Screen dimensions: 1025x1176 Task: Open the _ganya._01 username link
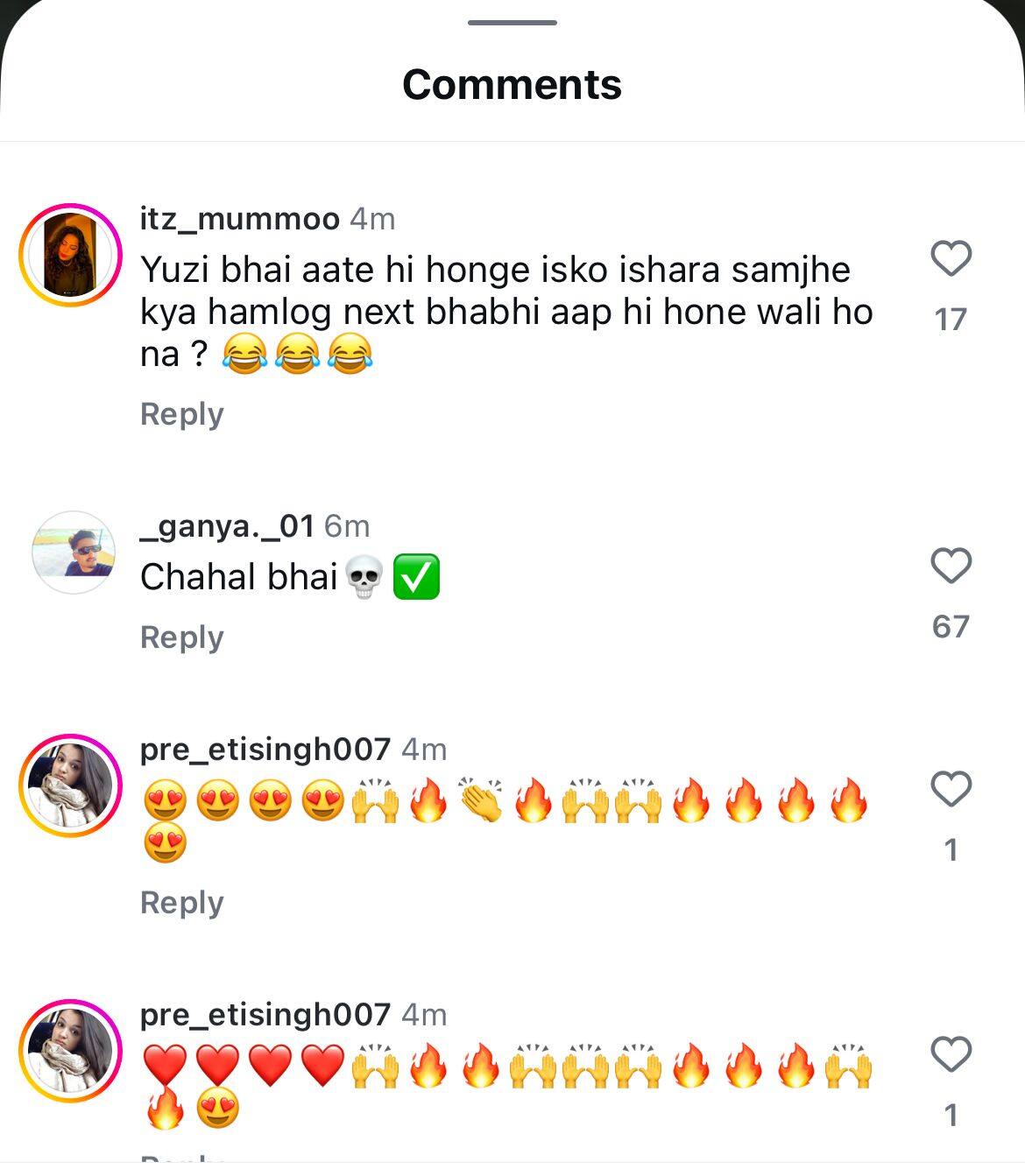coord(227,526)
